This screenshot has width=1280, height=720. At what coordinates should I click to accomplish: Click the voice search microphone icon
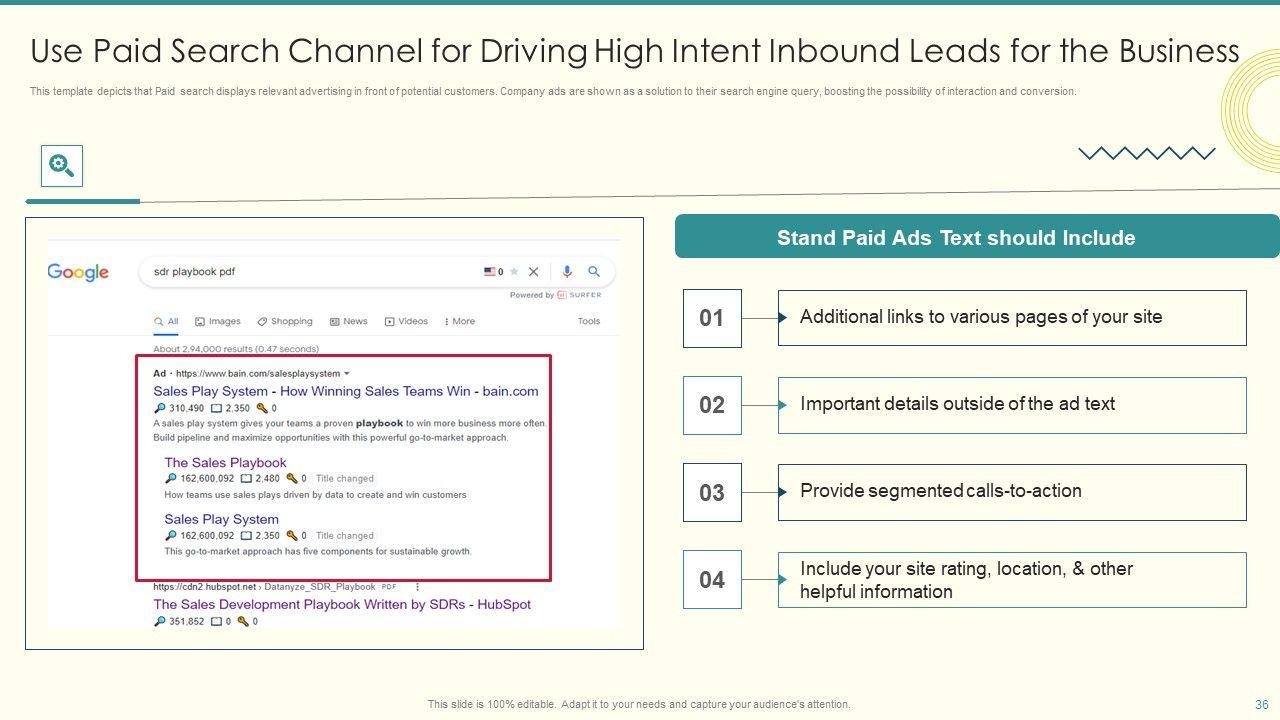click(567, 271)
